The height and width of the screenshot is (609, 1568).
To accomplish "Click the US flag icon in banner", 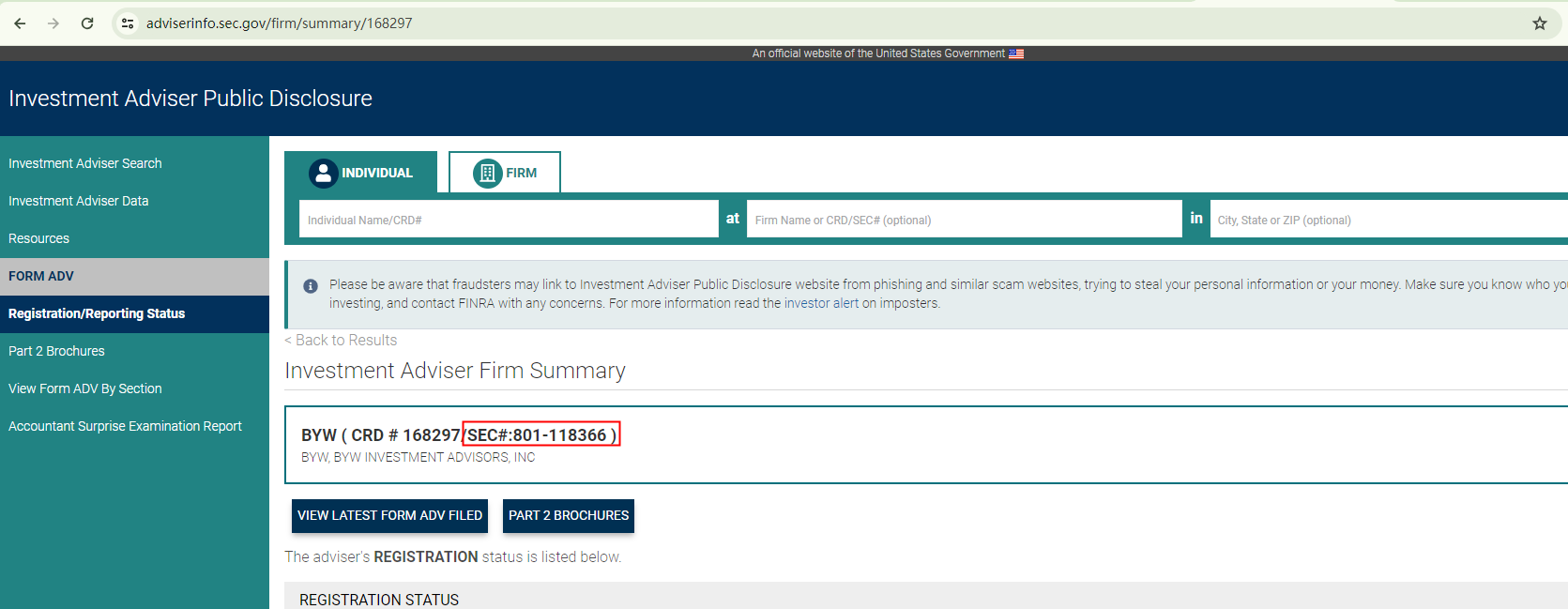I will (x=1016, y=53).
